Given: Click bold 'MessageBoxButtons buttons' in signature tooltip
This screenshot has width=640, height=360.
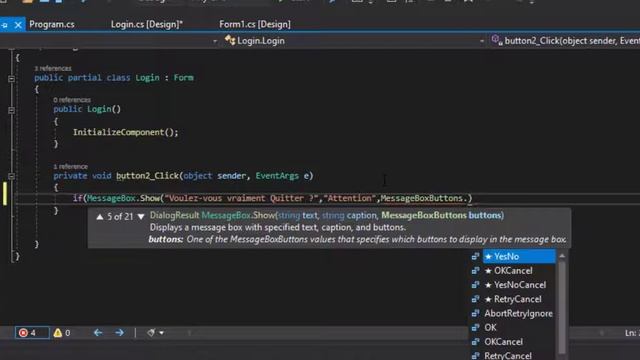Looking at the screenshot, I should pyautogui.click(x=442, y=215).
